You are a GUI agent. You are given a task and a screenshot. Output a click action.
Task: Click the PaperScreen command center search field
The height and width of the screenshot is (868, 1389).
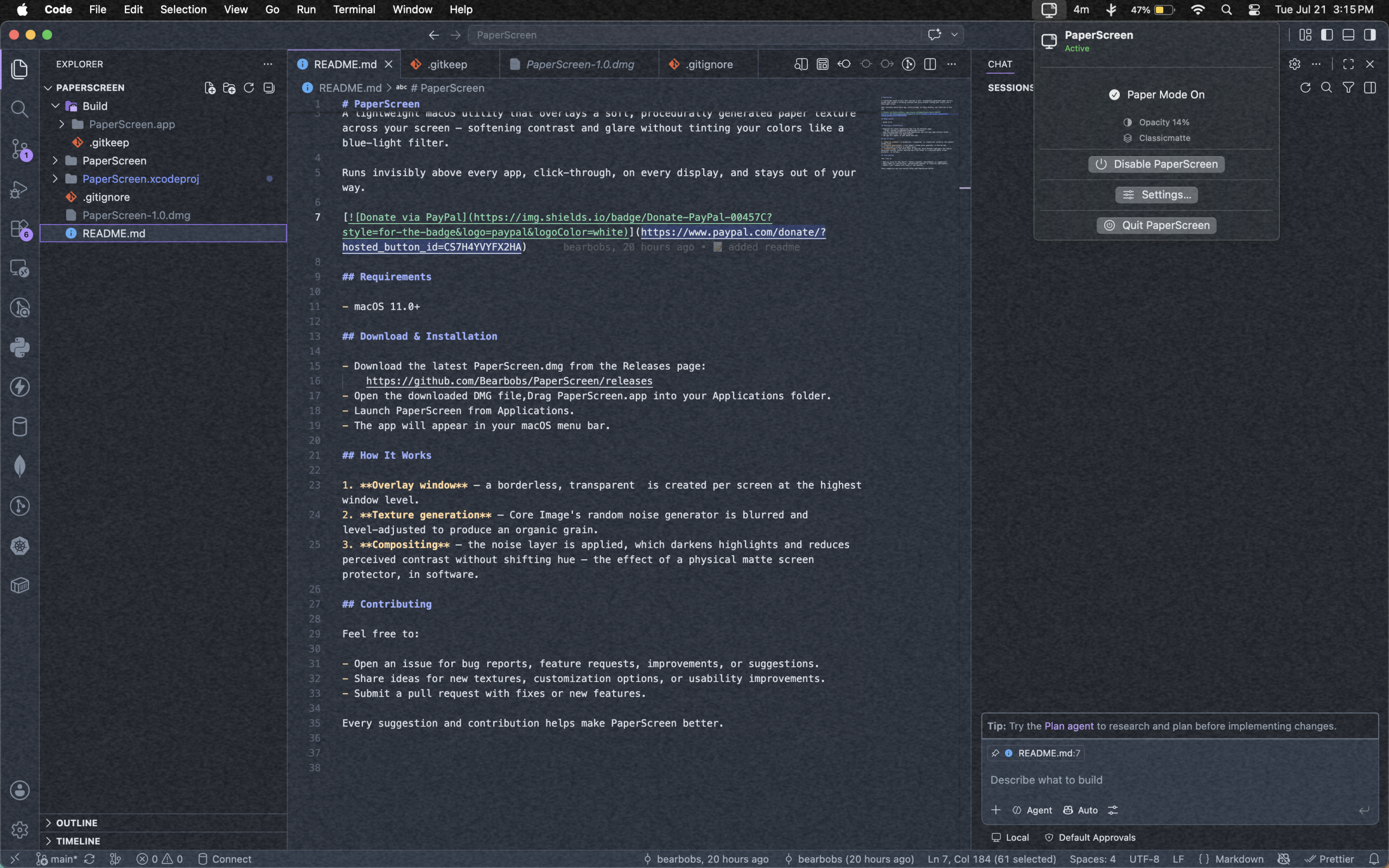pos(695,35)
